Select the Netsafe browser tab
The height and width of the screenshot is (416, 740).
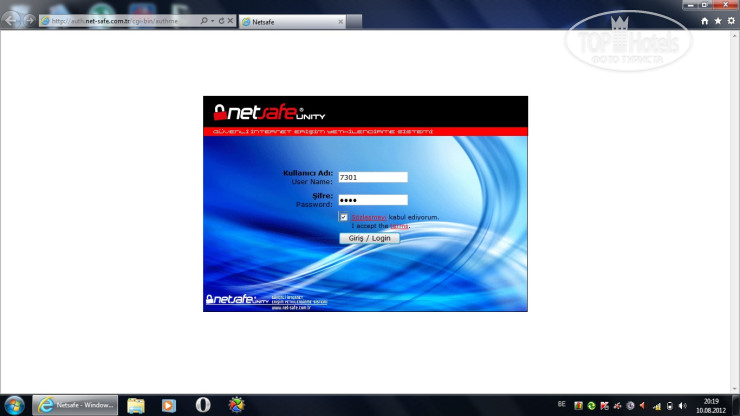pos(293,22)
